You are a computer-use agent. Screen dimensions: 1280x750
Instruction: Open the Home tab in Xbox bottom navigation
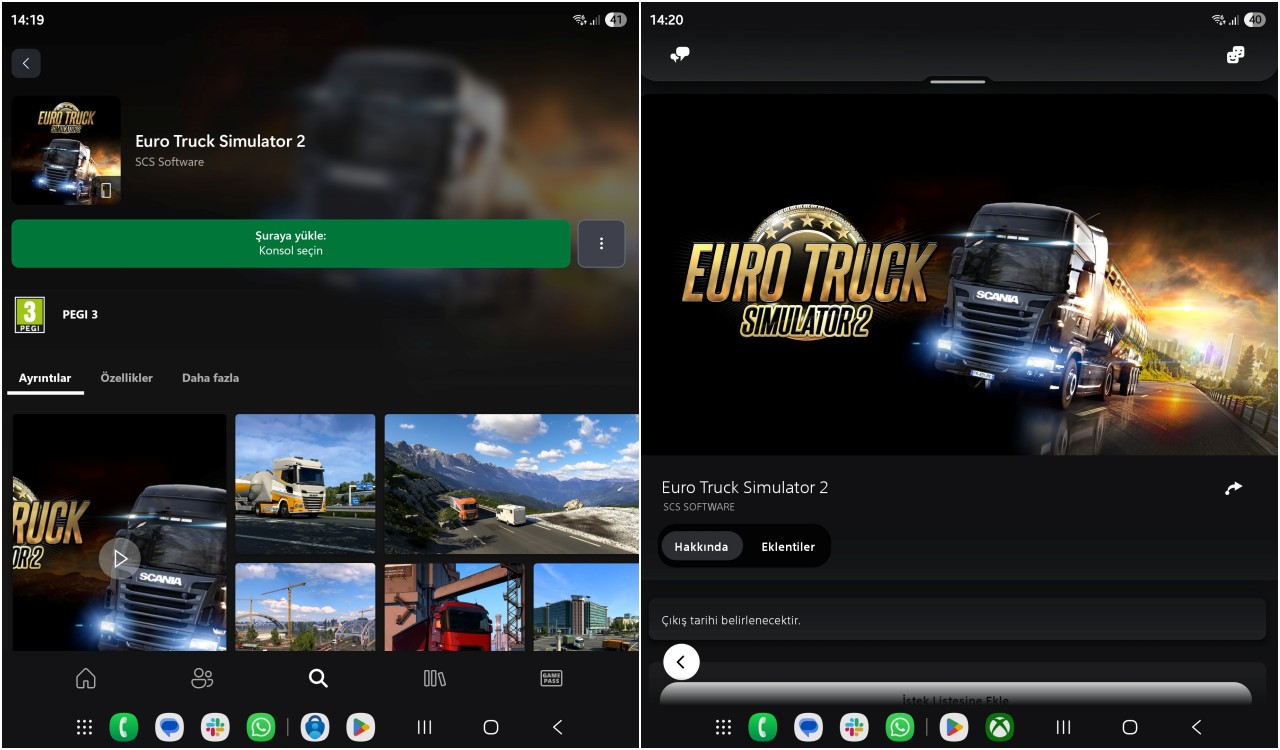coord(85,678)
